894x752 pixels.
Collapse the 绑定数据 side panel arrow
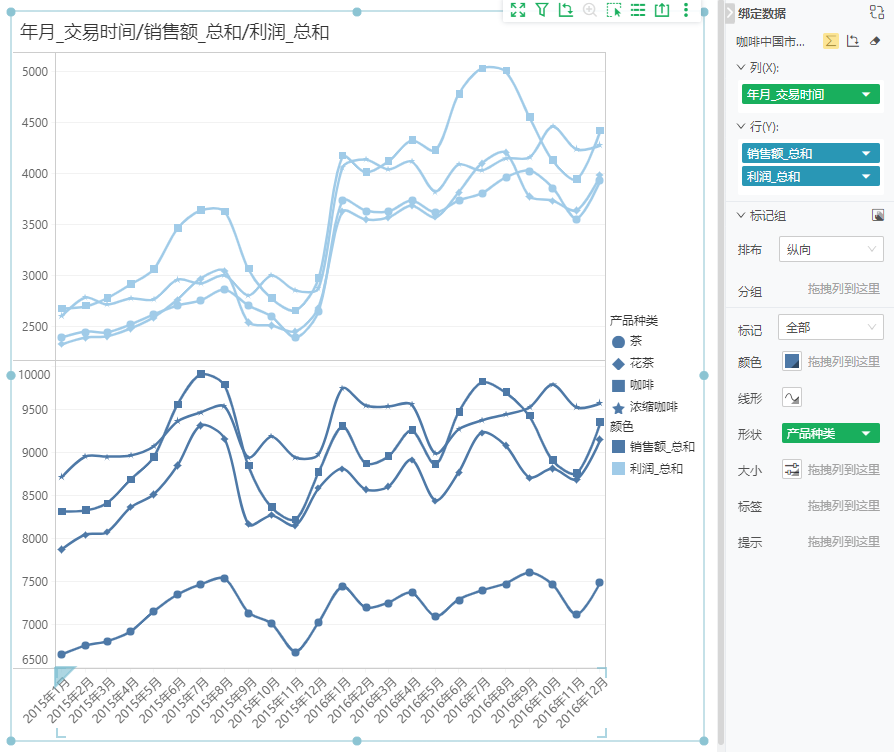tap(730, 13)
